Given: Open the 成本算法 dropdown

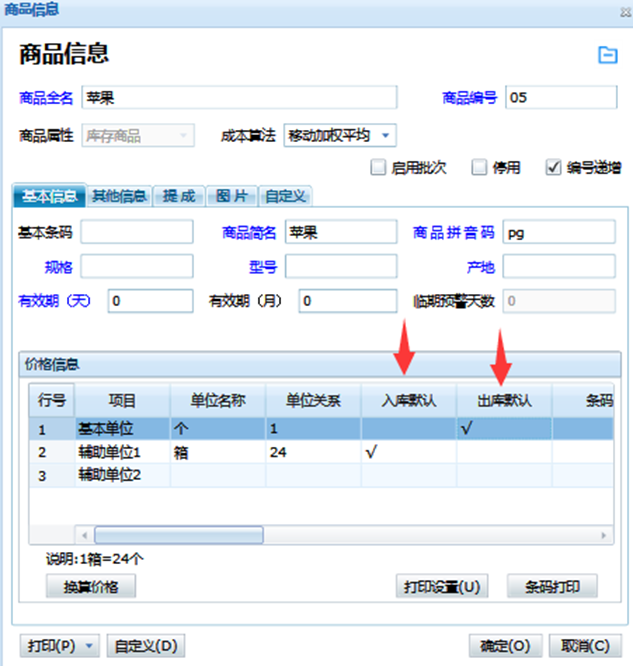Looking at the screenshot, I should click(385, 135).
